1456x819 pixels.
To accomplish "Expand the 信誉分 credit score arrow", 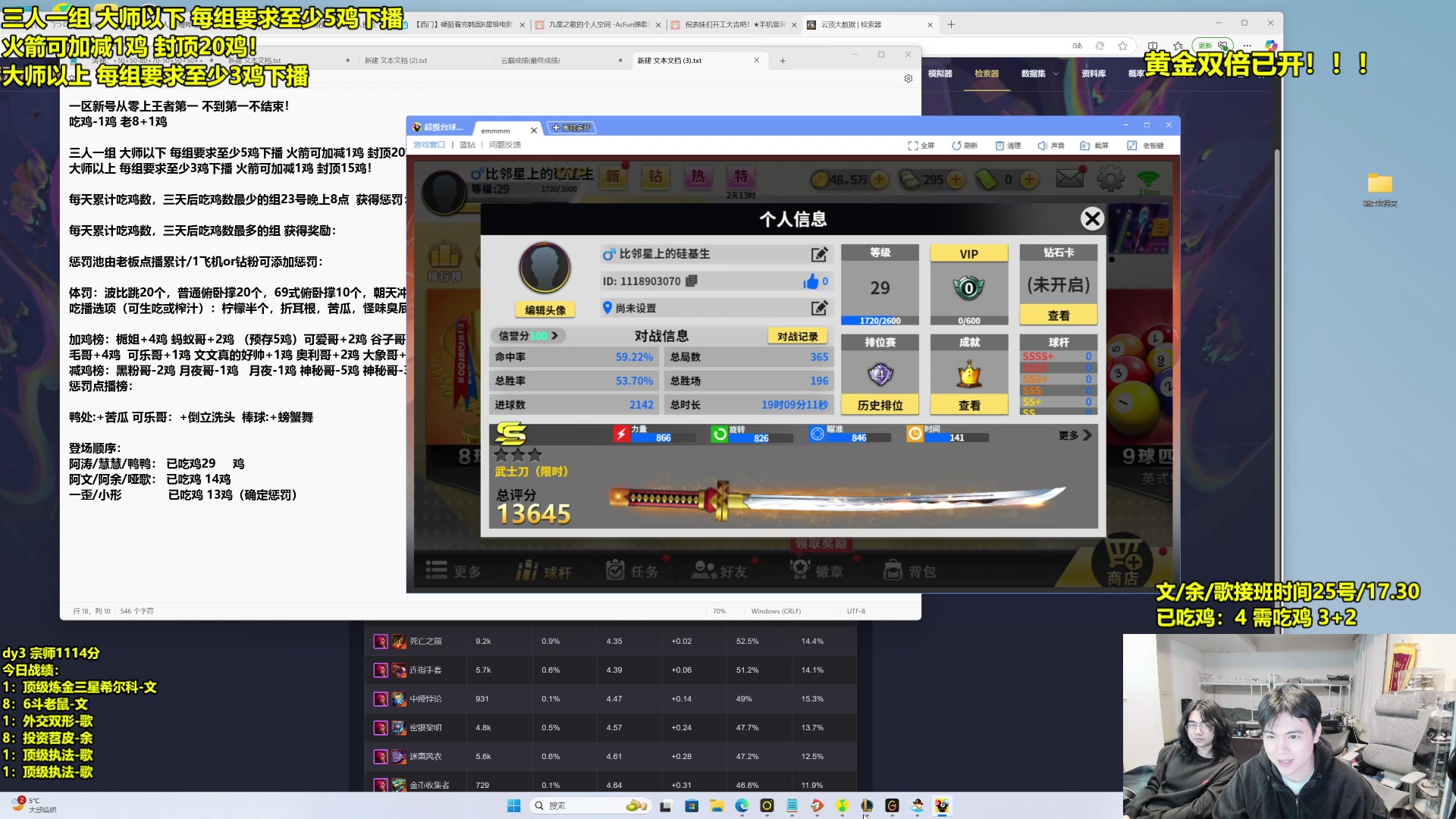I will (x=554, y=335).
